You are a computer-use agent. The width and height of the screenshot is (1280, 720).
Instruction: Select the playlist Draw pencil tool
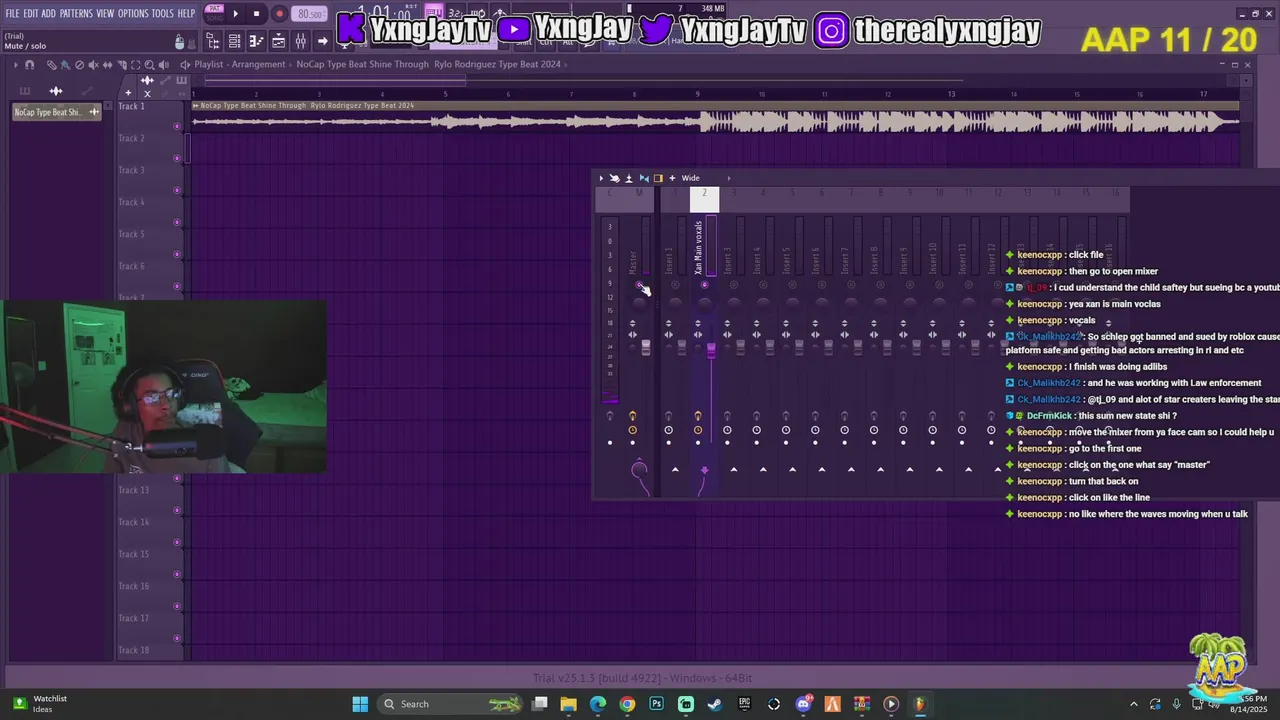tap(51, 65)
